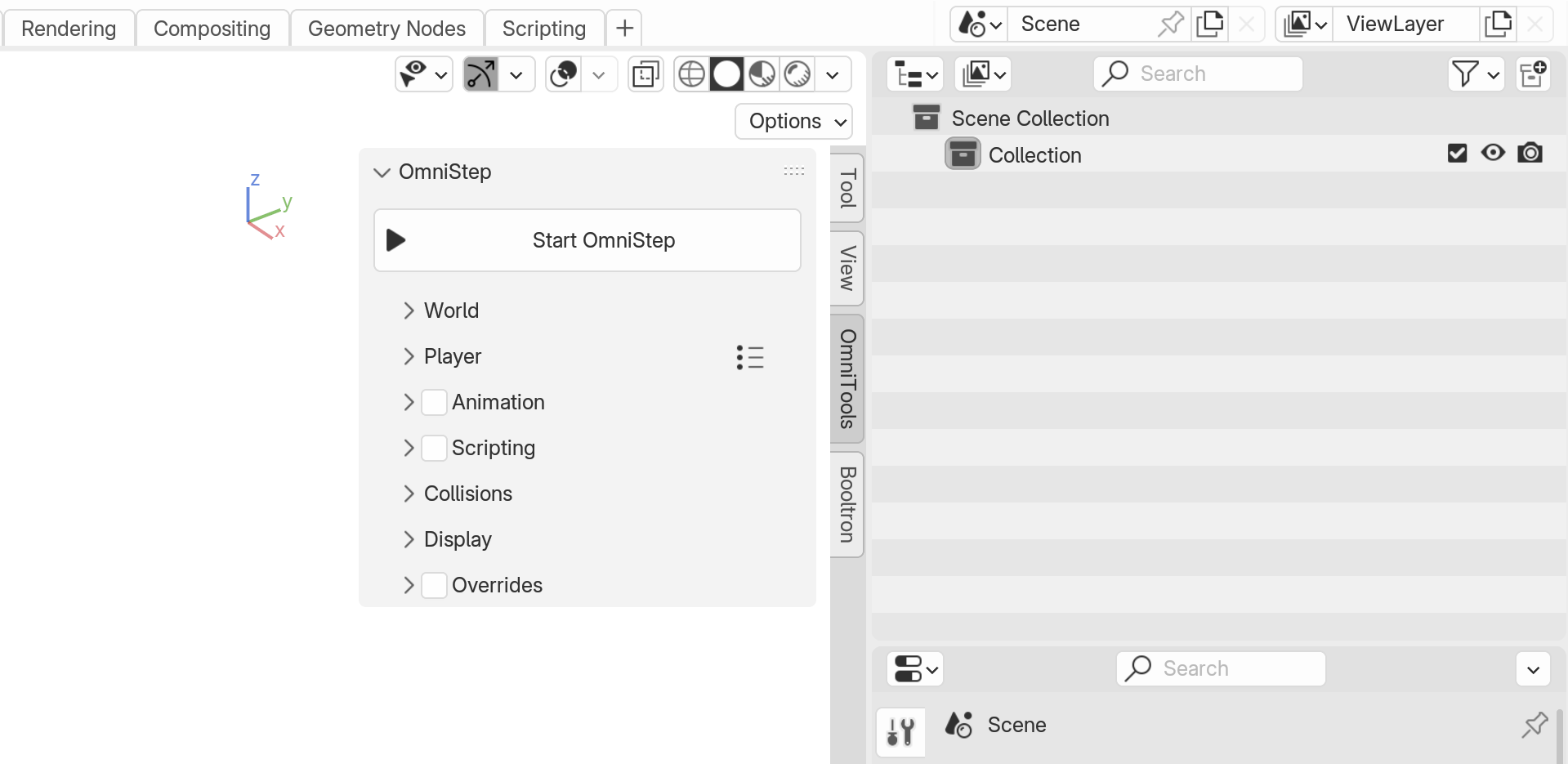Open the properties options dropdown arrow
1568x764 pixels.
[x=1534, y=669]
